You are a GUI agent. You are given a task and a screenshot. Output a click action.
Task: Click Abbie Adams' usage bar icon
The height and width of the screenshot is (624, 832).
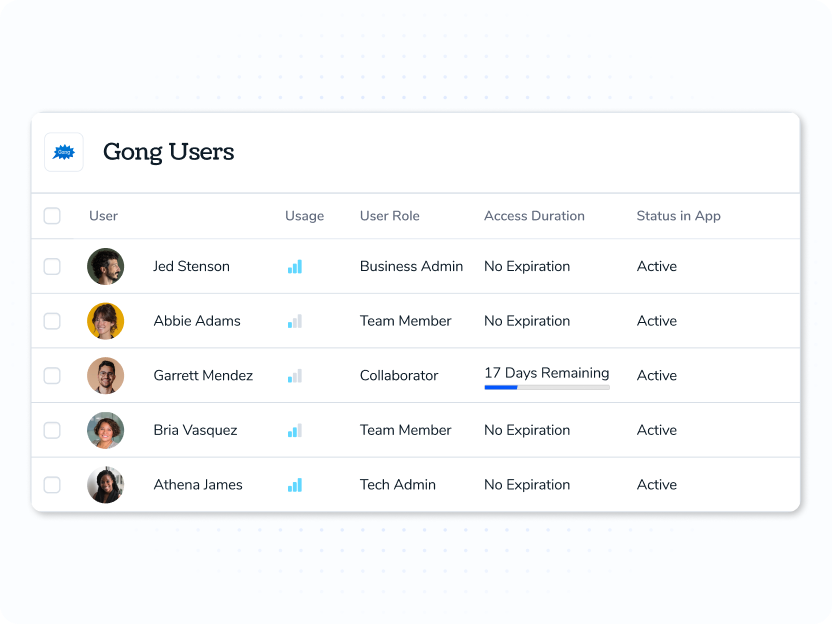coord(295,321)
